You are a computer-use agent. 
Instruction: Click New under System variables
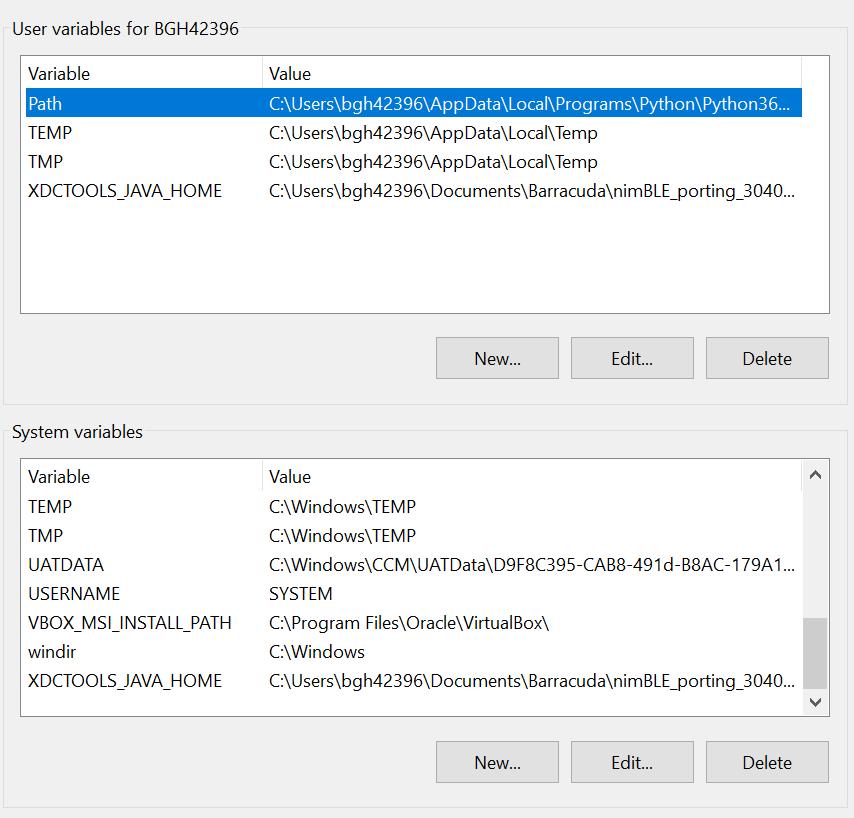pyautogui.click(x=497, y=762)
